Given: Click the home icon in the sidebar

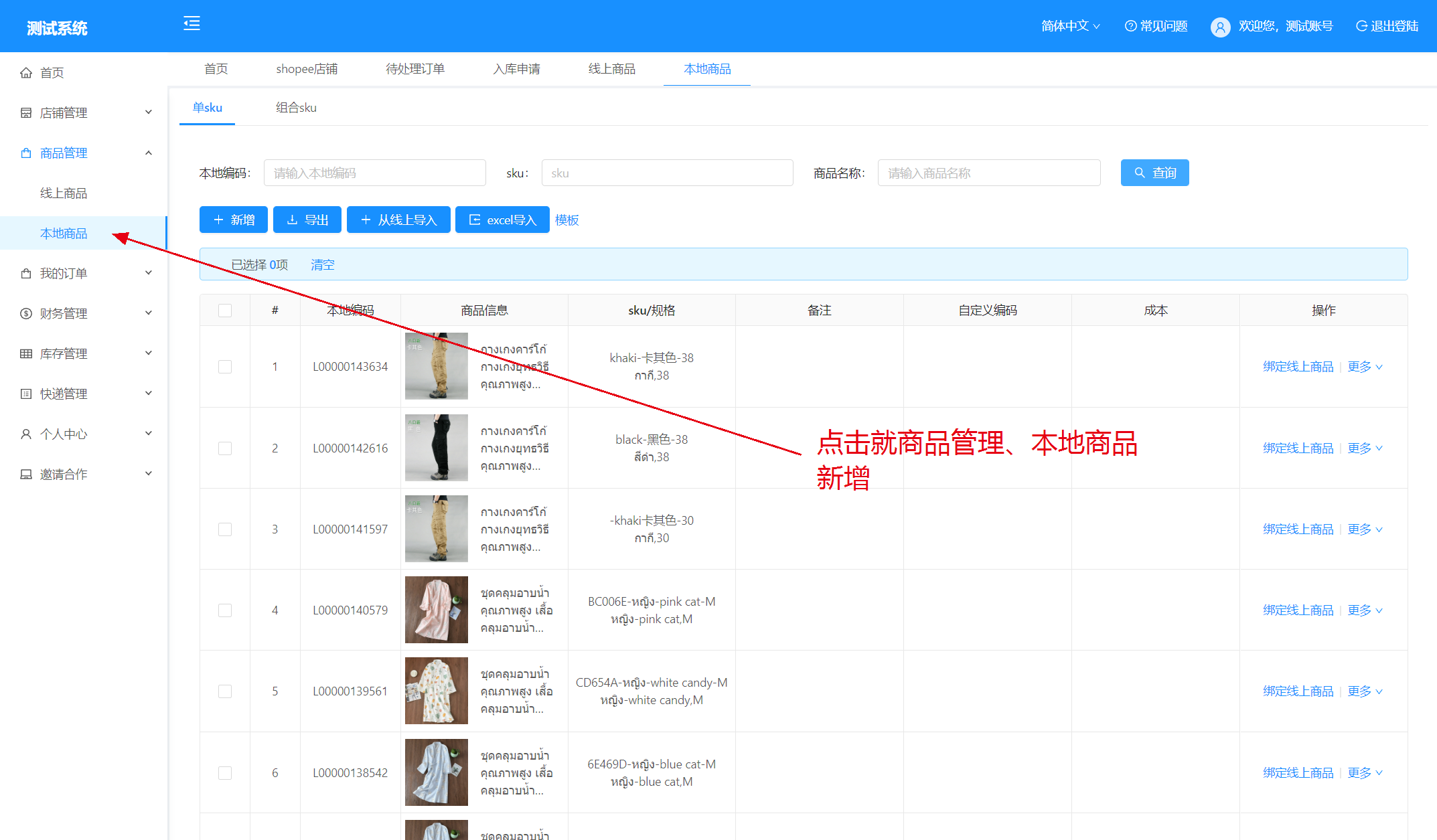Looking at the screenshot, I should click(26, 72).
